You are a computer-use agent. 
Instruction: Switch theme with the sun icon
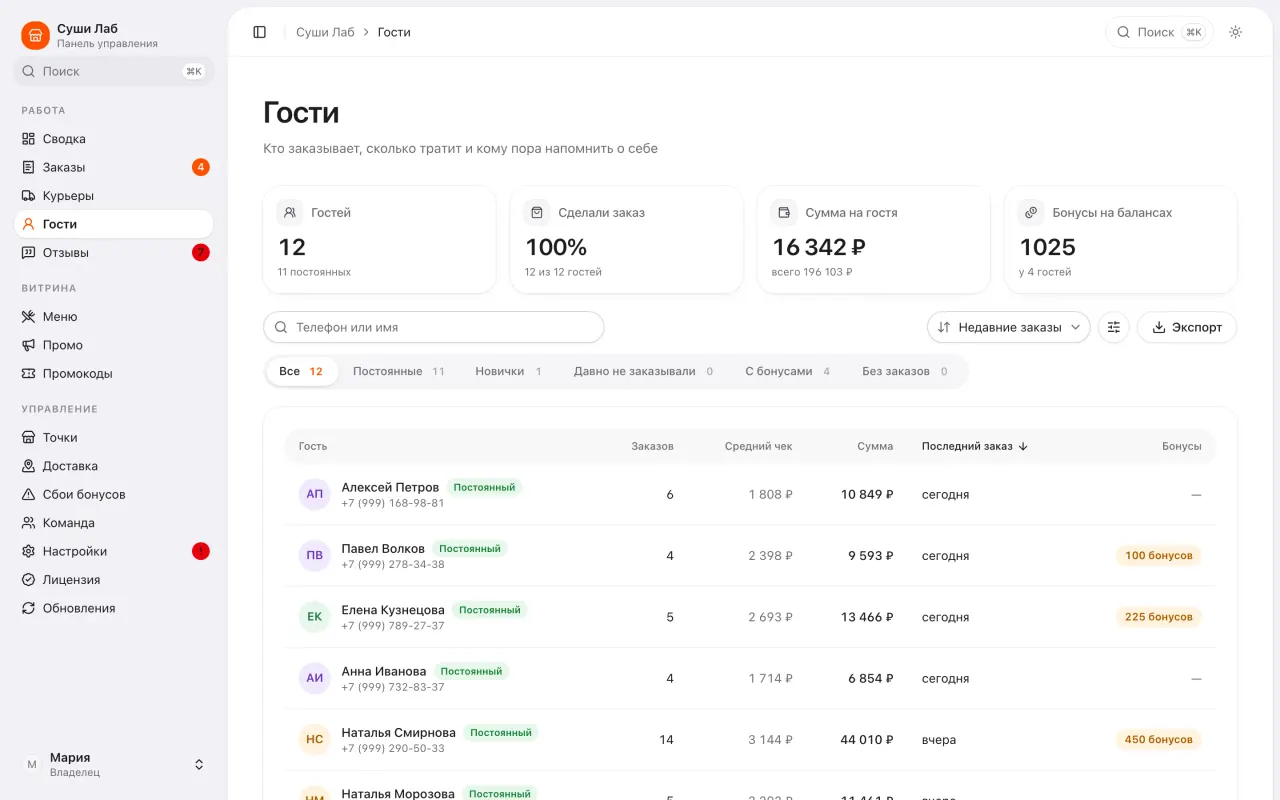pyautogui.click(x=1236, y=32)
